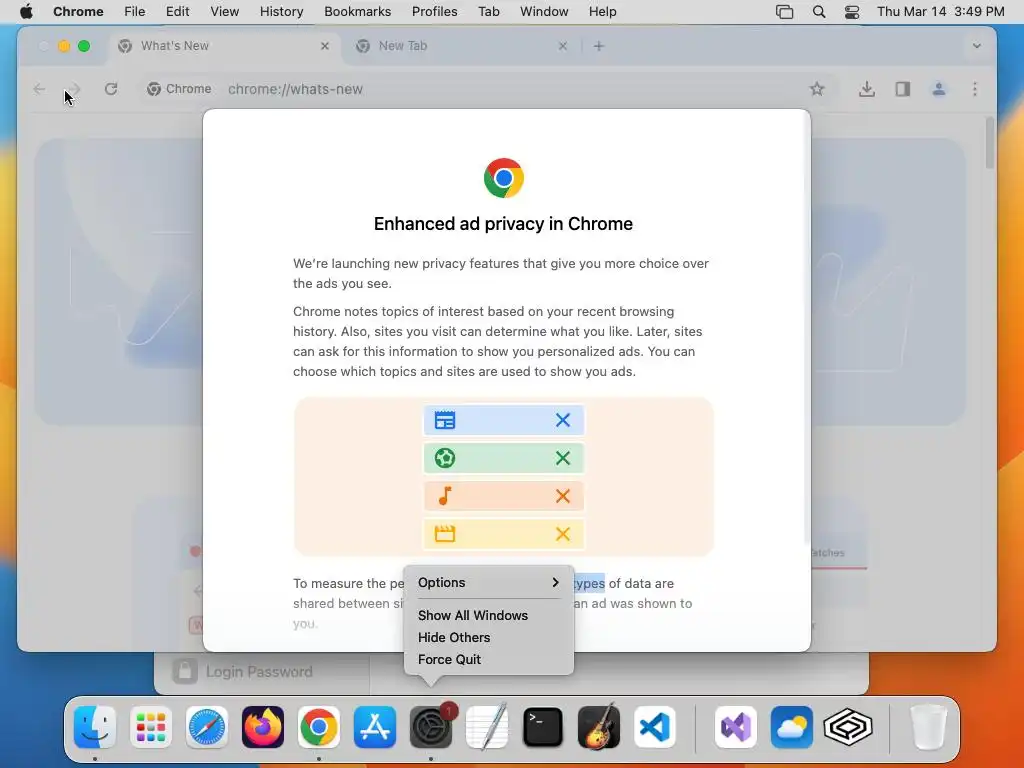Image resolution: width=1024 pixels, height=768 pixels.
Task: Expand the Options submenu
Action: tap(488, 583)
